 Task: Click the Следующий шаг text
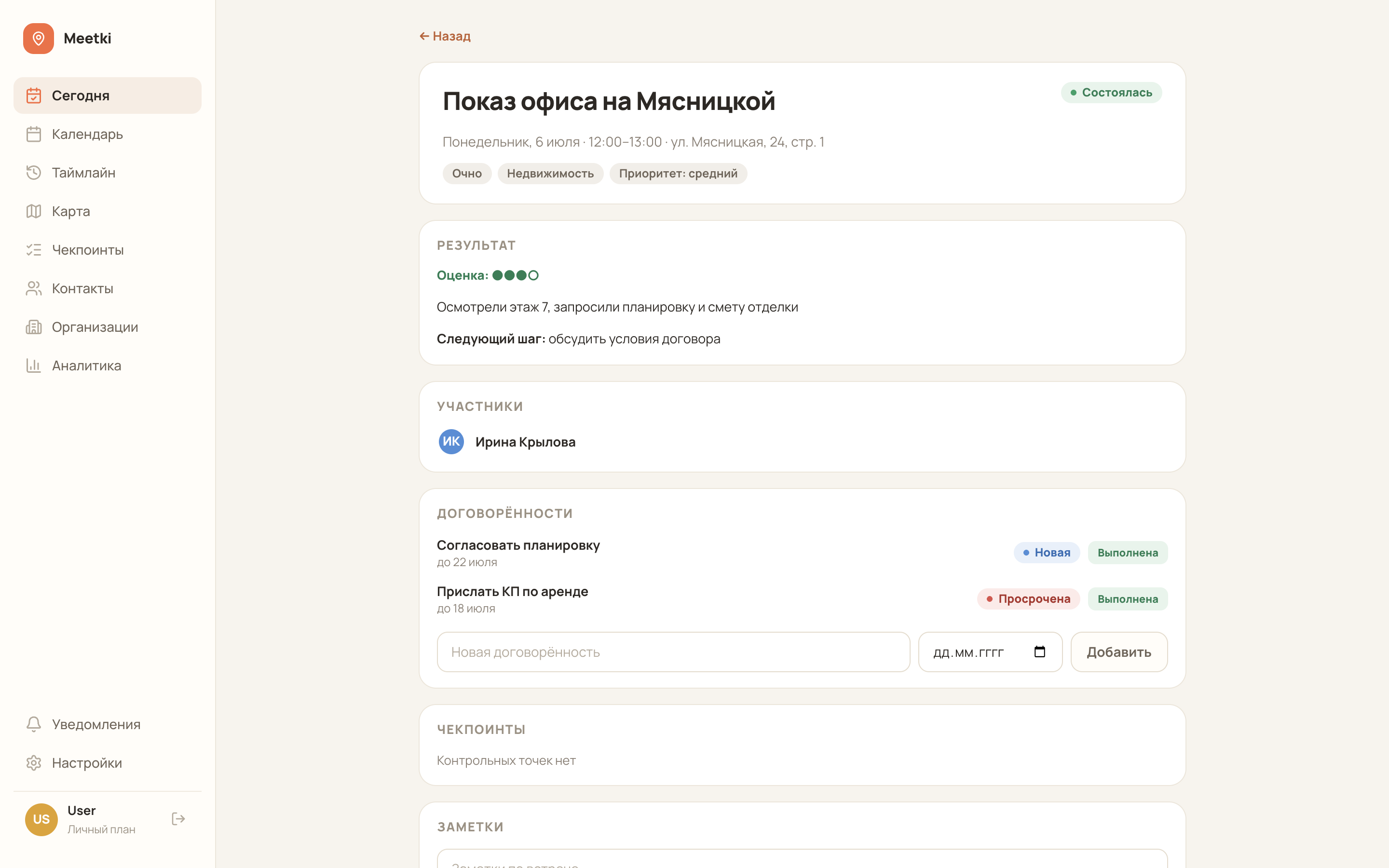click(579, 339)
